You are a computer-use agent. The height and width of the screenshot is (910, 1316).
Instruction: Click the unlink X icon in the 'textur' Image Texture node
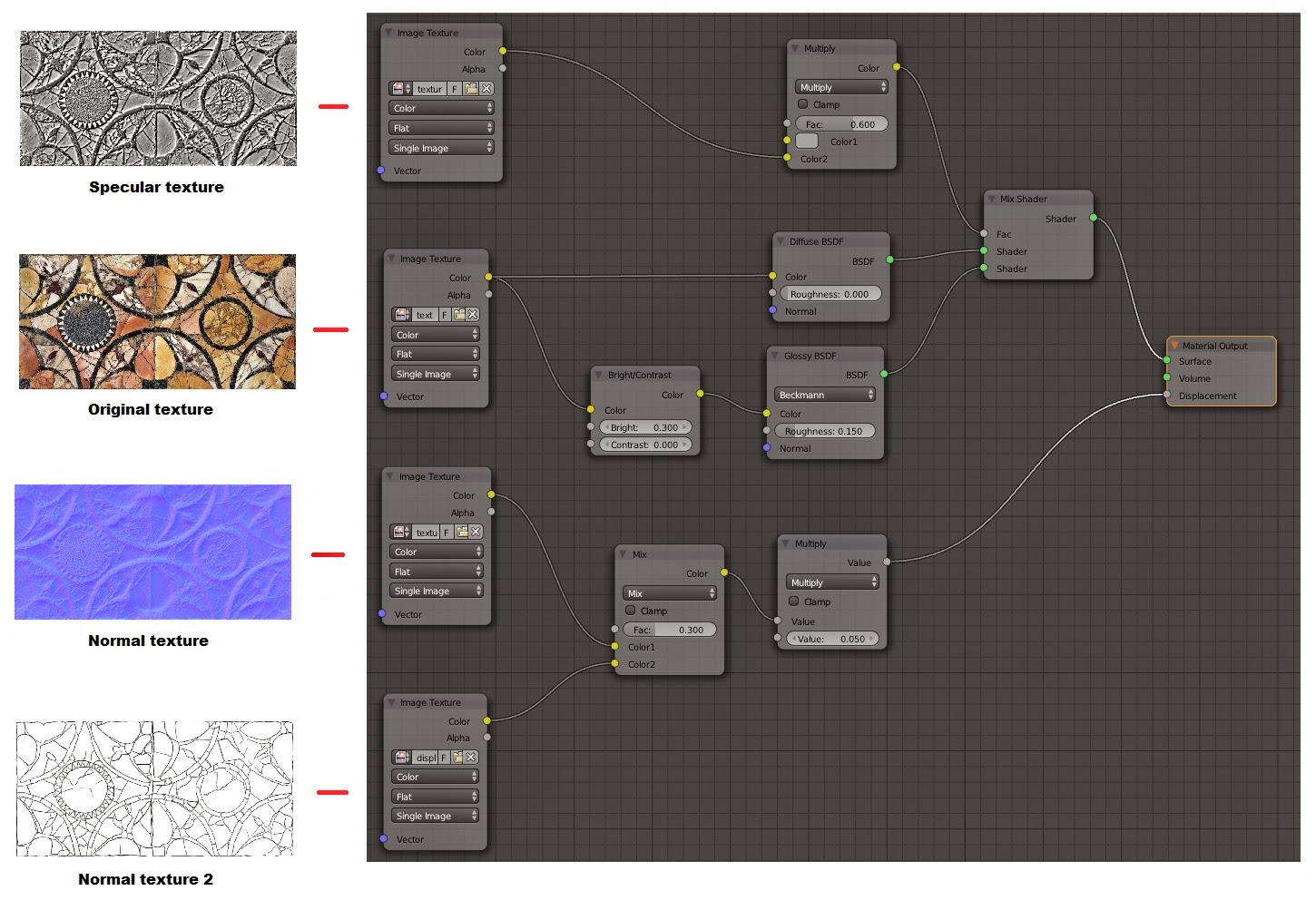487,89
